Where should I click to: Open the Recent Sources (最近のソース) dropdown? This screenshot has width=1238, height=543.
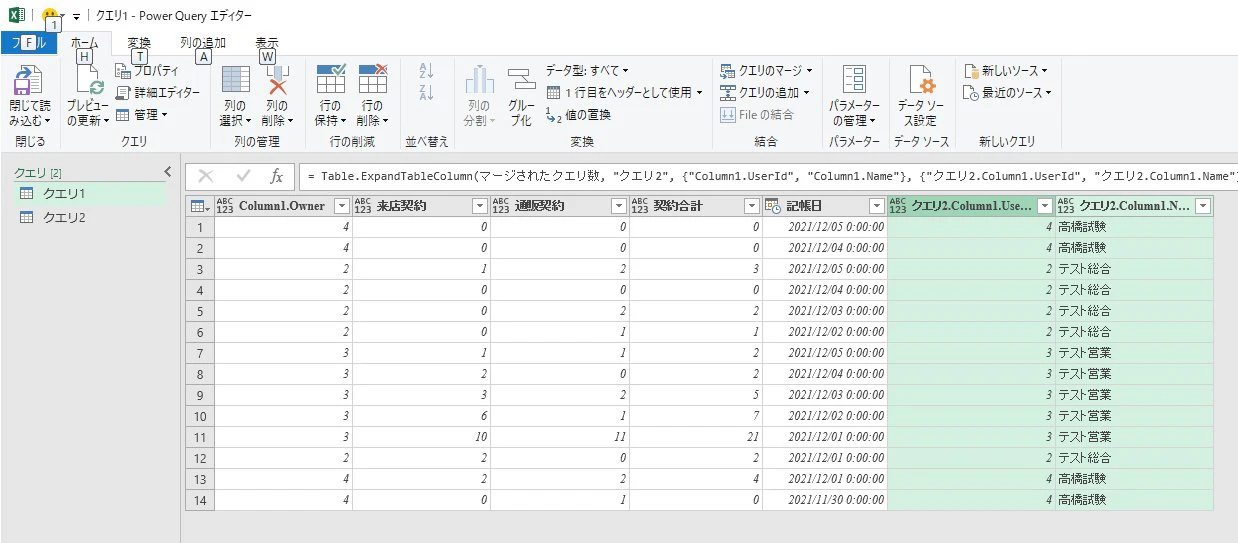point(1008,93)
